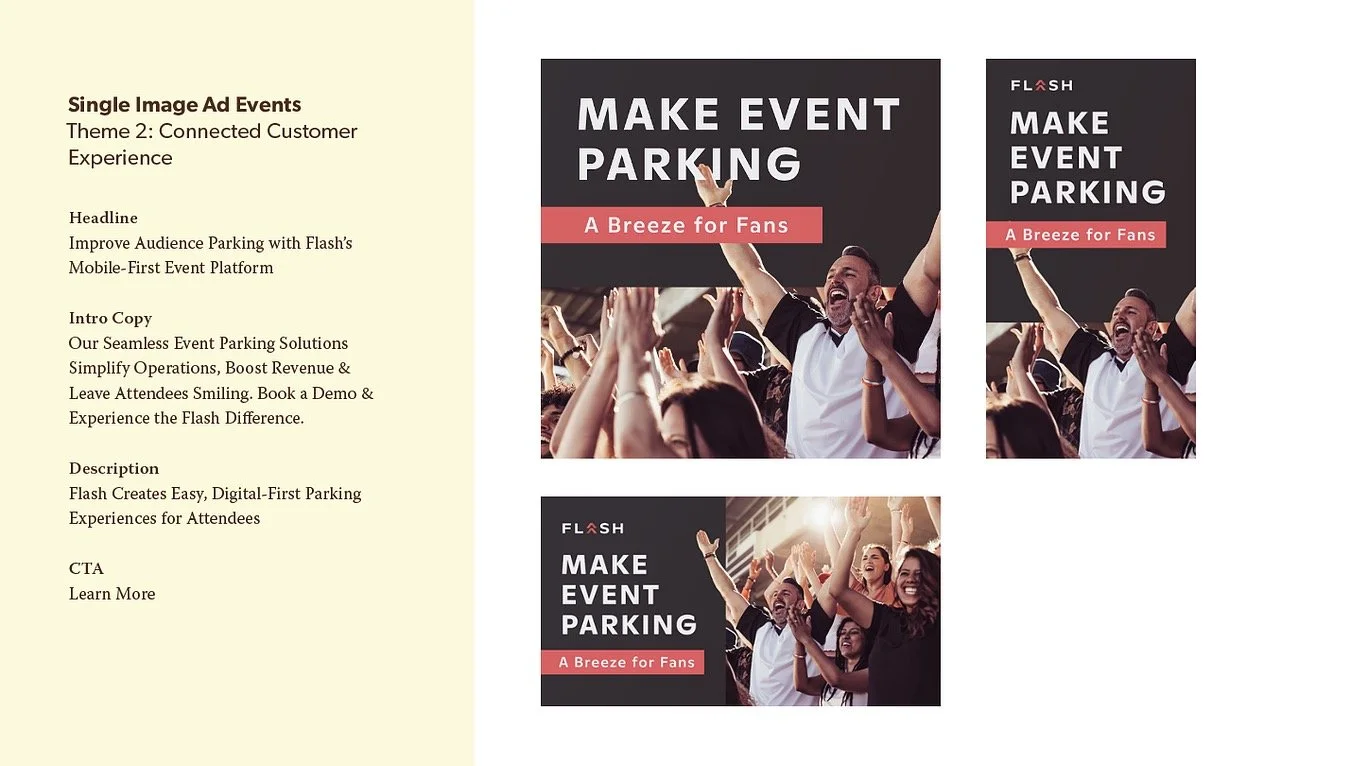Screen dimensions: 1368x766
Task: Click the 'CTA' section label
Action: click(x=86, y=568)
